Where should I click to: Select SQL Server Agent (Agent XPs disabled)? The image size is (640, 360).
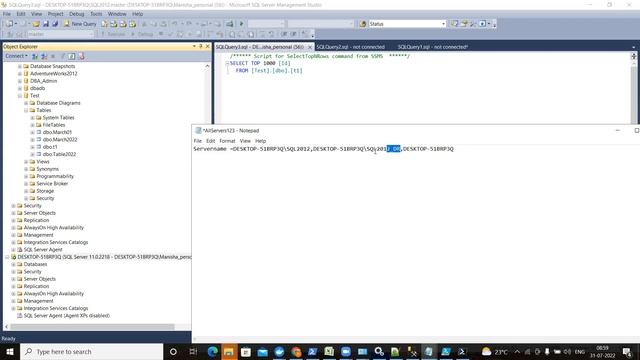[x=67, y=316]
